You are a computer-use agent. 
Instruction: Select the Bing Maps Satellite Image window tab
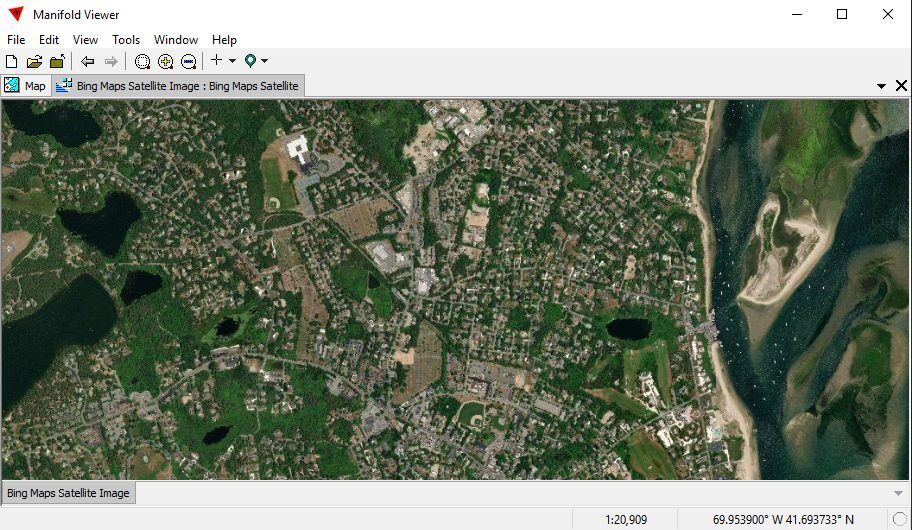[178, 86]
